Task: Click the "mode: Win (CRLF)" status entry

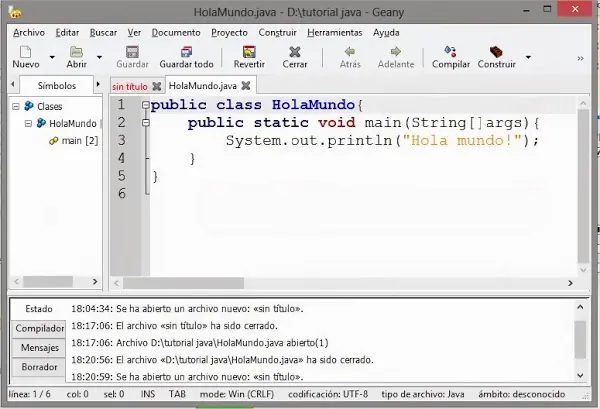Action: point(236,394)
